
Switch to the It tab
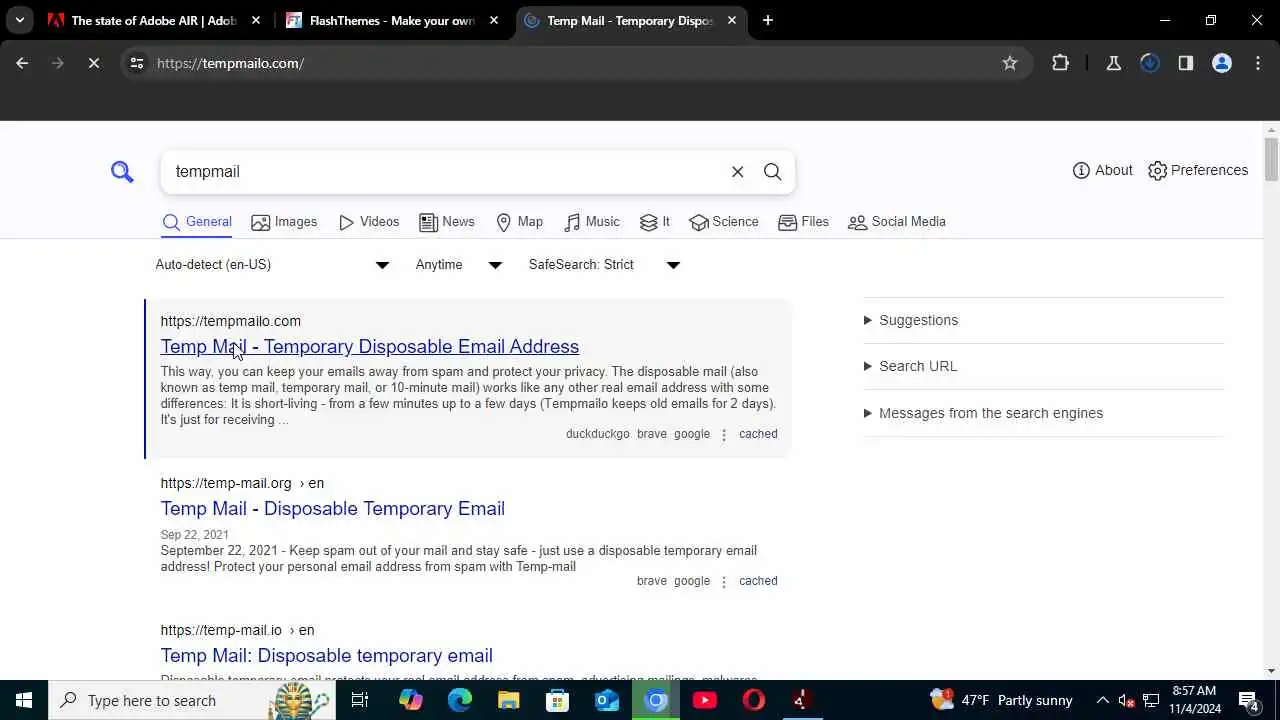654,222
